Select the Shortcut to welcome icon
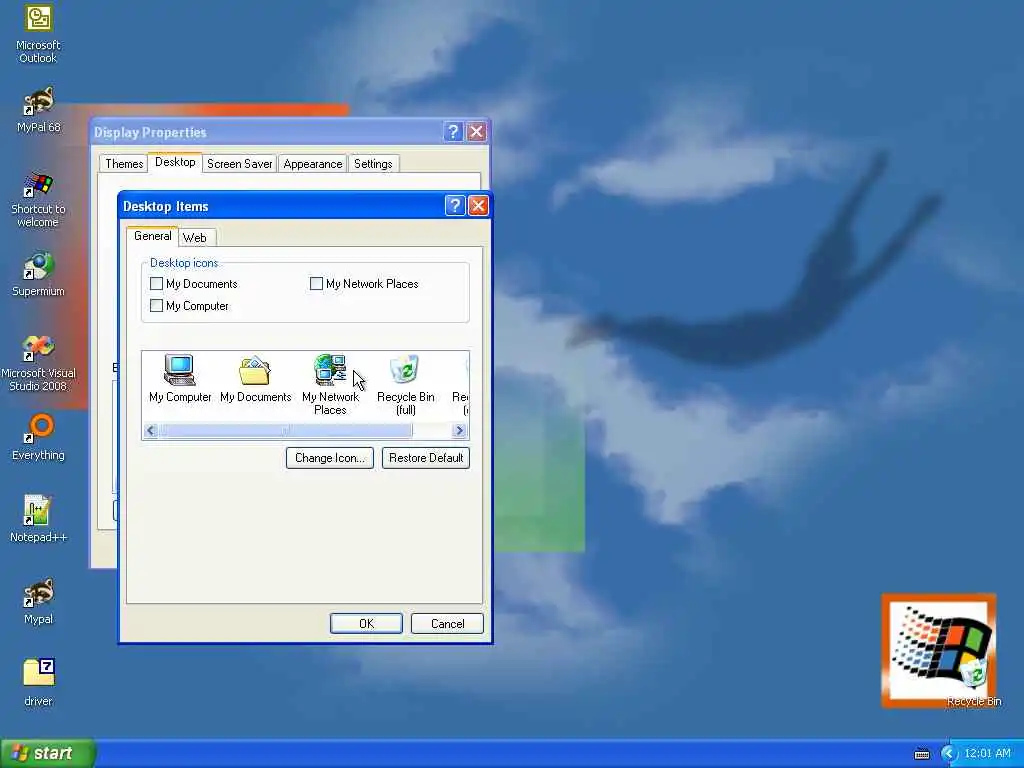The image size is (1024, 768). coord(38,200)
